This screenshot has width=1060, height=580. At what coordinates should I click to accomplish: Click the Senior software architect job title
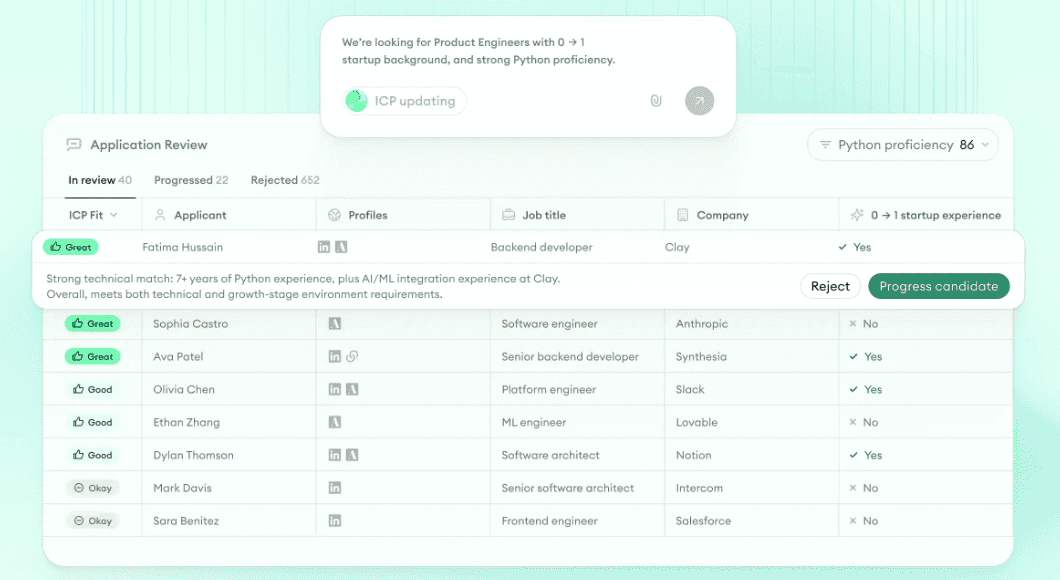point(568,488)
